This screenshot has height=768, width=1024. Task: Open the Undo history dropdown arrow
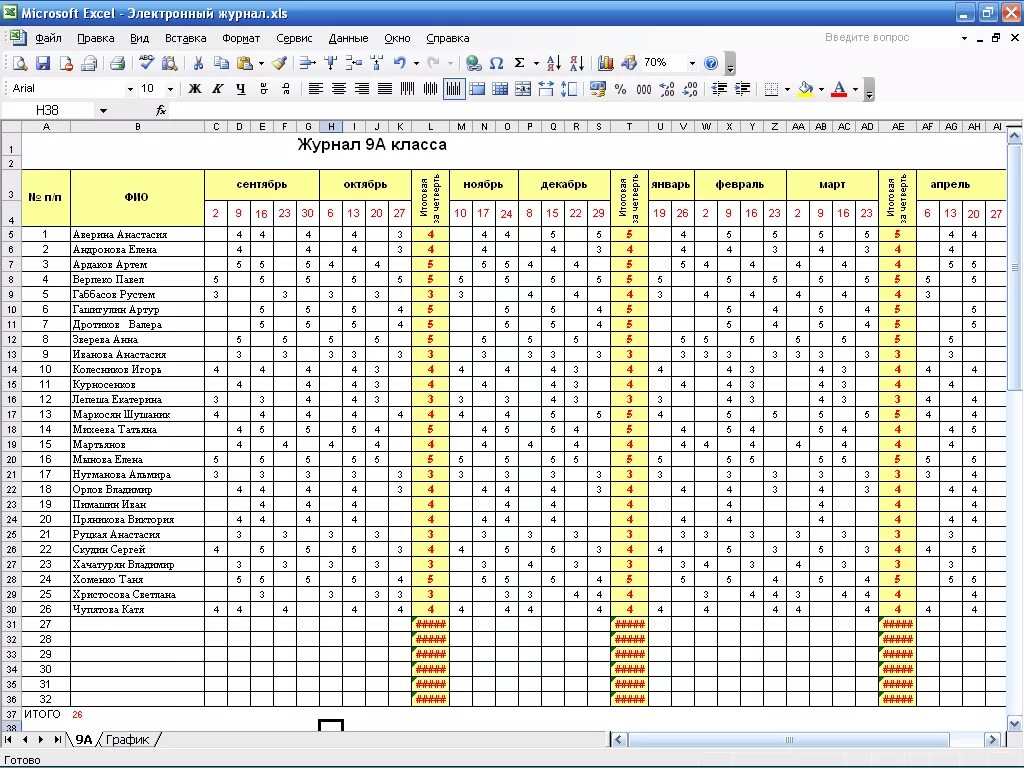[416, 63]
